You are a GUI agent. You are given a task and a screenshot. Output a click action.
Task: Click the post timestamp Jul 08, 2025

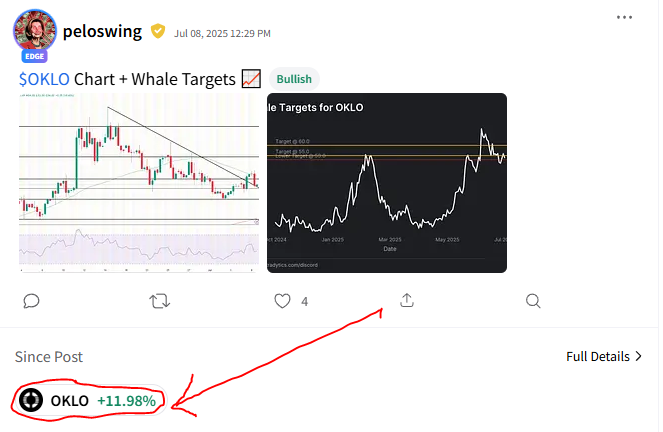[222, 33]
